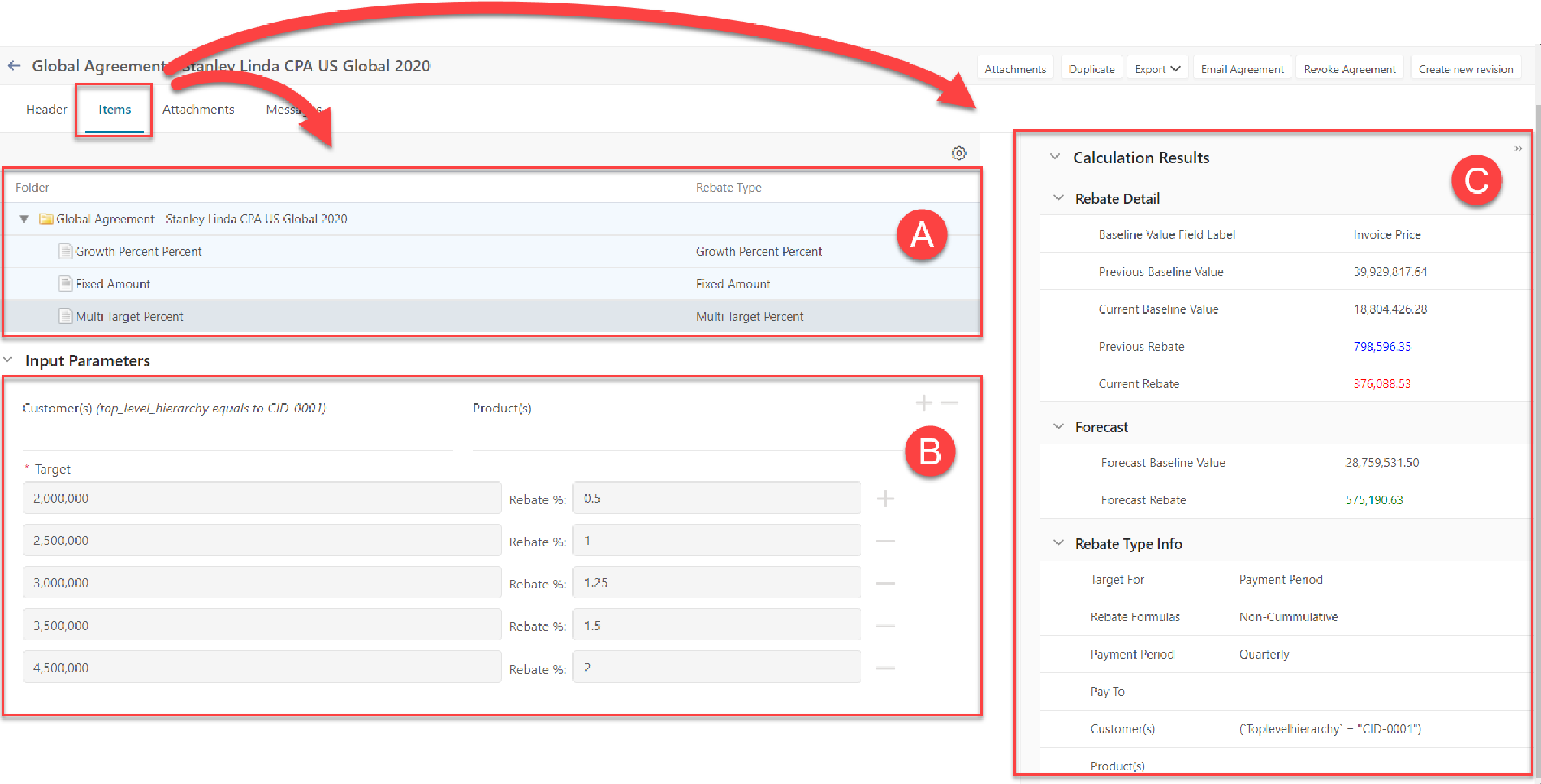Click the plus icon beside Product(s)
The height and width of the screenshot is (784, 1541).
[923, 403]
